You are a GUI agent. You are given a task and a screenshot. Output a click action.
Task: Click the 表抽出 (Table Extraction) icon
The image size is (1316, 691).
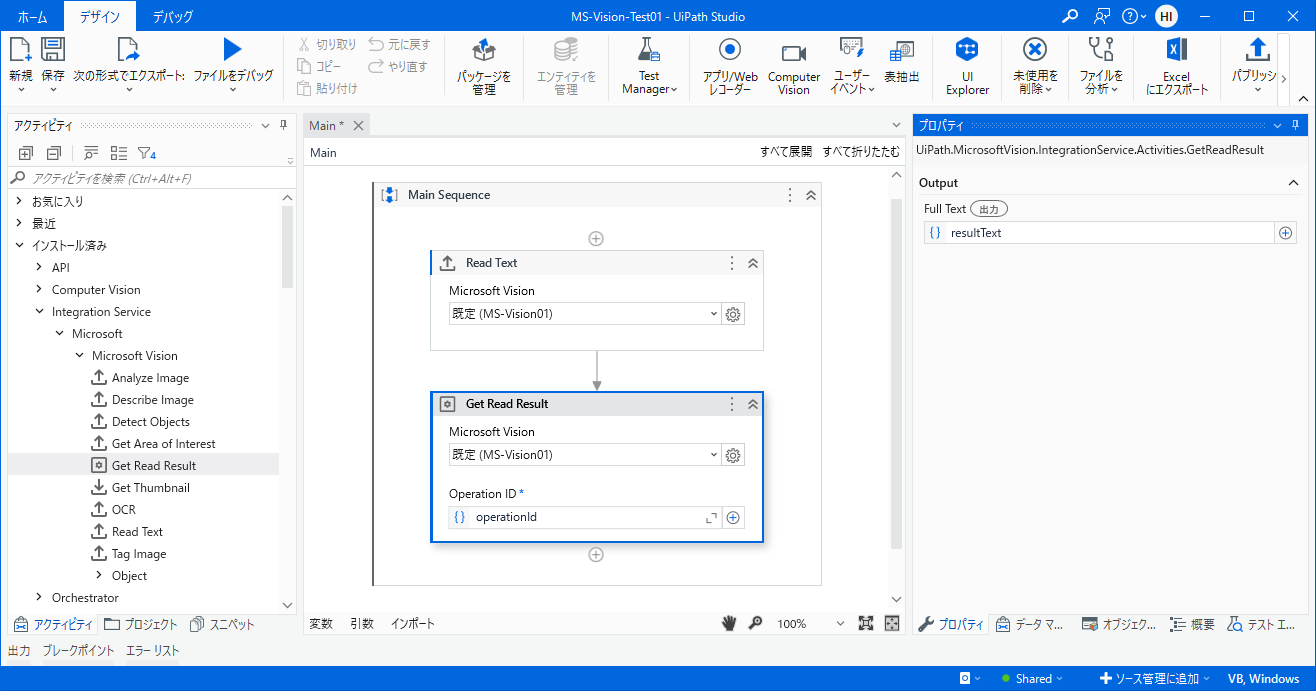pos(902,50)
